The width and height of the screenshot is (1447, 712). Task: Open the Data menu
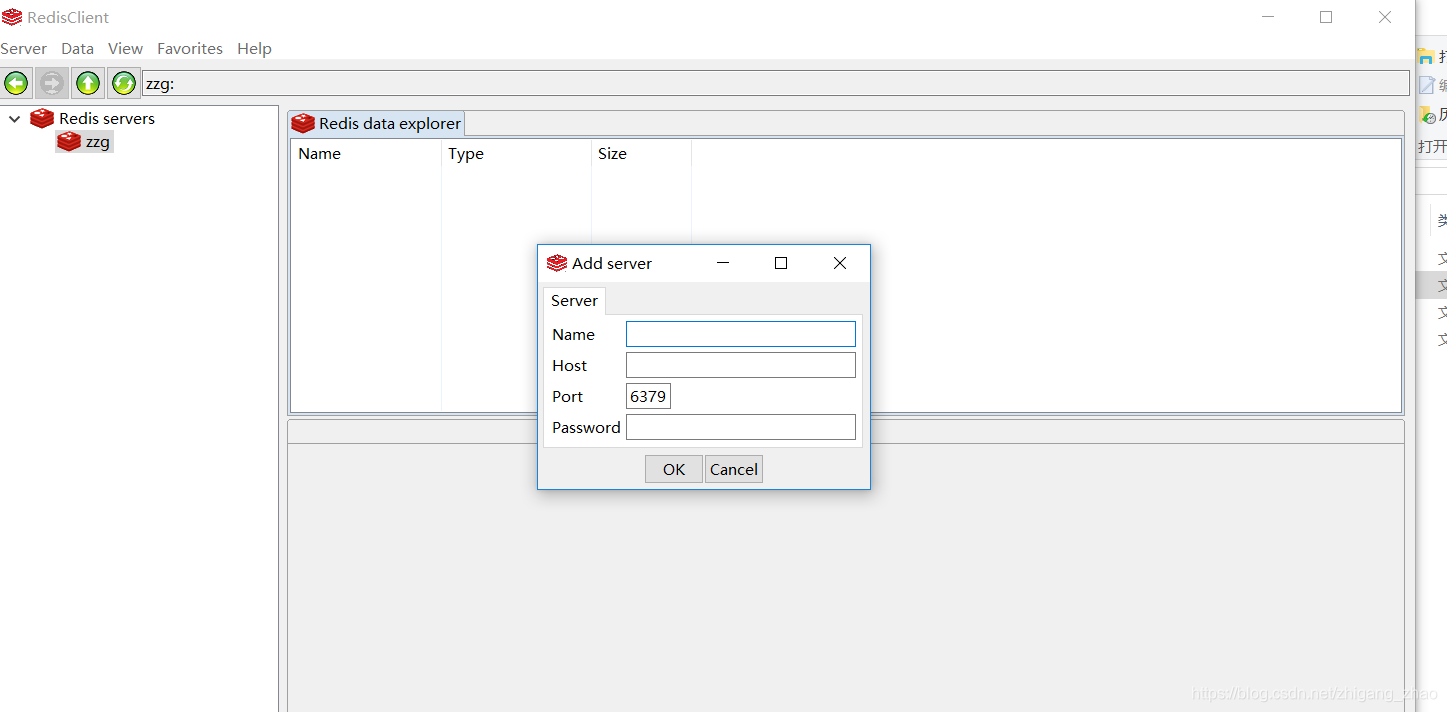(x=77, y=48)
